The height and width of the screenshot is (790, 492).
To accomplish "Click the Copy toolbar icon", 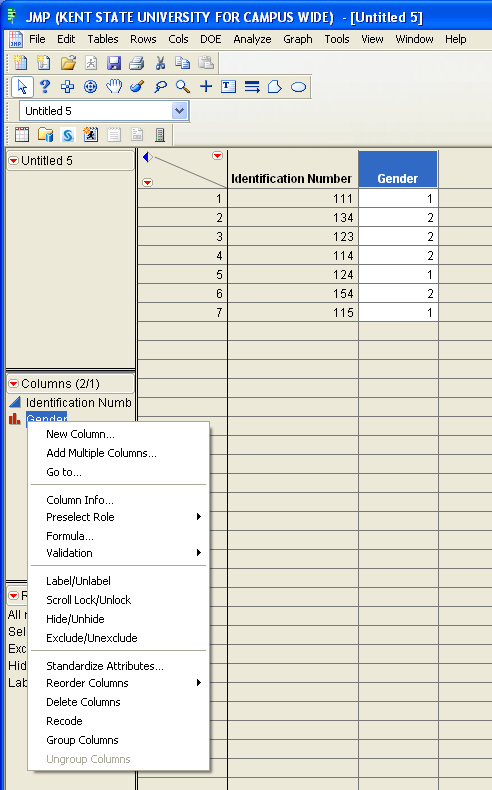I will point(182,62).
